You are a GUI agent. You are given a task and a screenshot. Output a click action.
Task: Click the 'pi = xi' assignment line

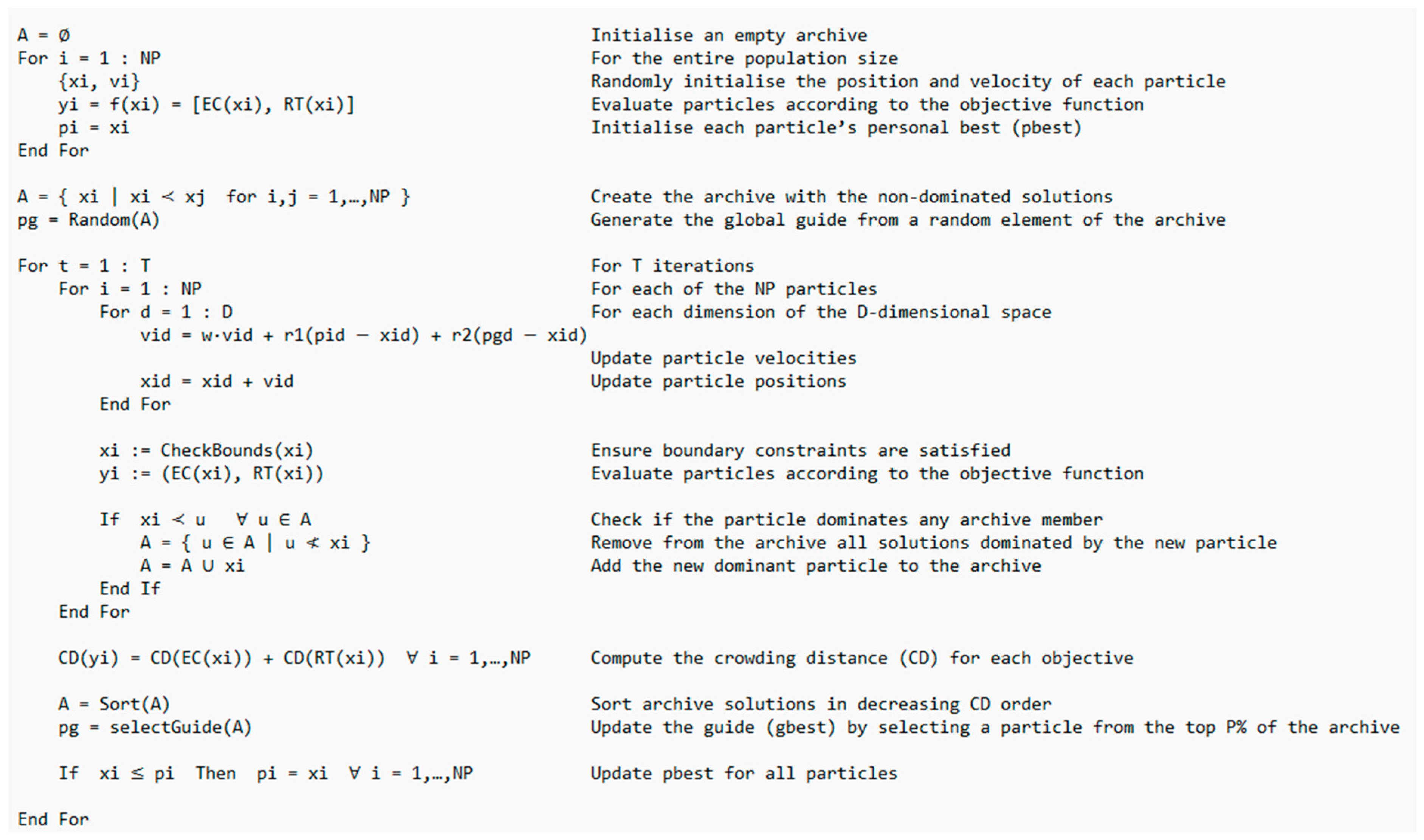pos(93,128)
